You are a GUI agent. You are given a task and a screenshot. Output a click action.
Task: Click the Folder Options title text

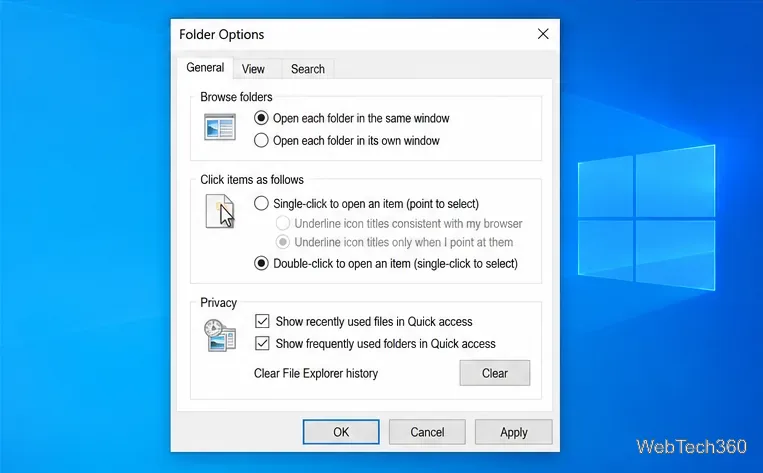pos(221,35)
